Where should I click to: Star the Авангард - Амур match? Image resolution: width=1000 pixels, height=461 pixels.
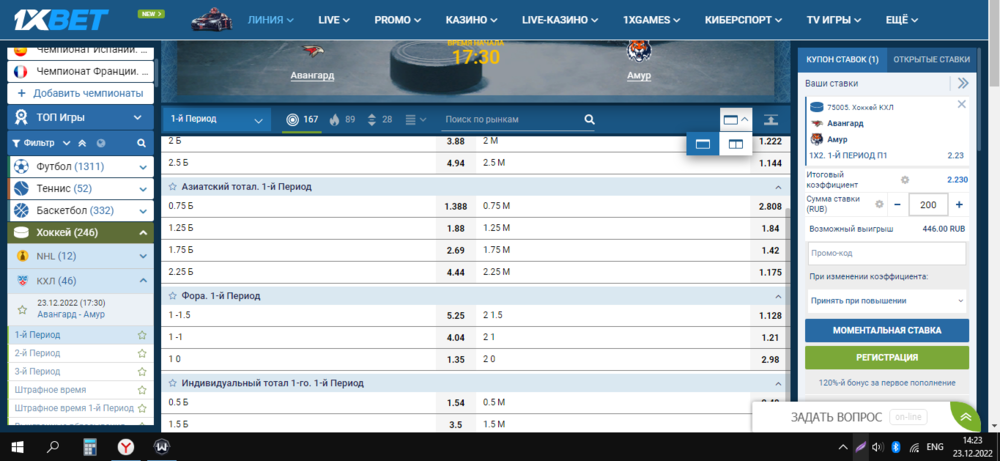[x=22, y=309]
